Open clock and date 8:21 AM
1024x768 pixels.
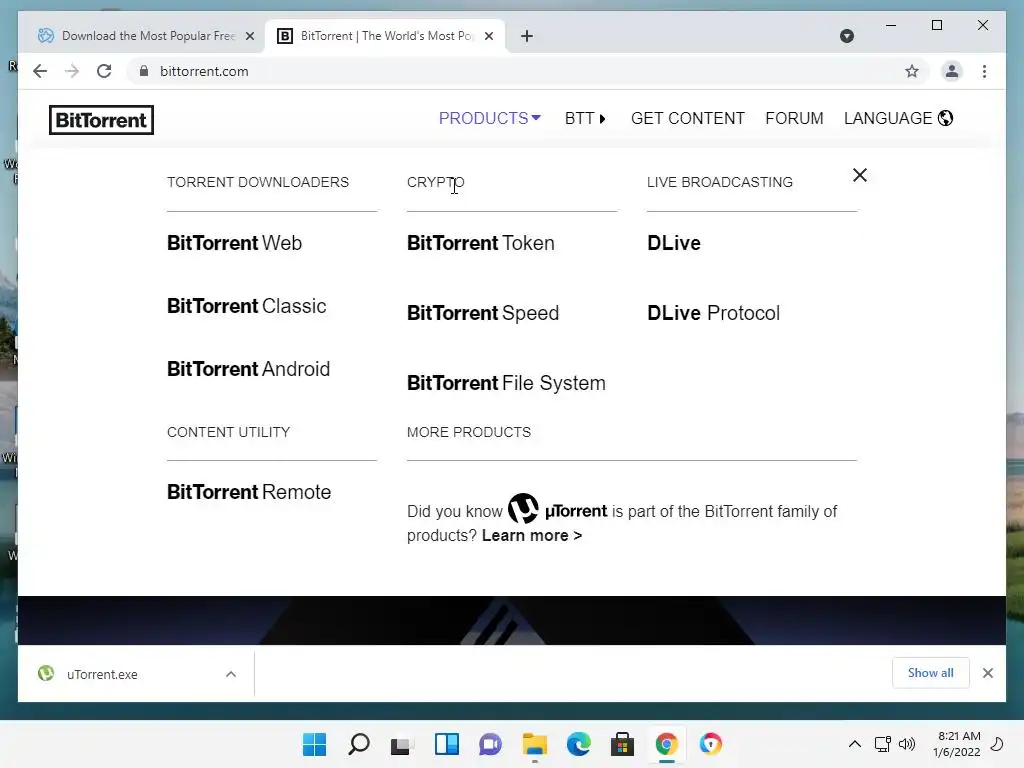point(957,744)
